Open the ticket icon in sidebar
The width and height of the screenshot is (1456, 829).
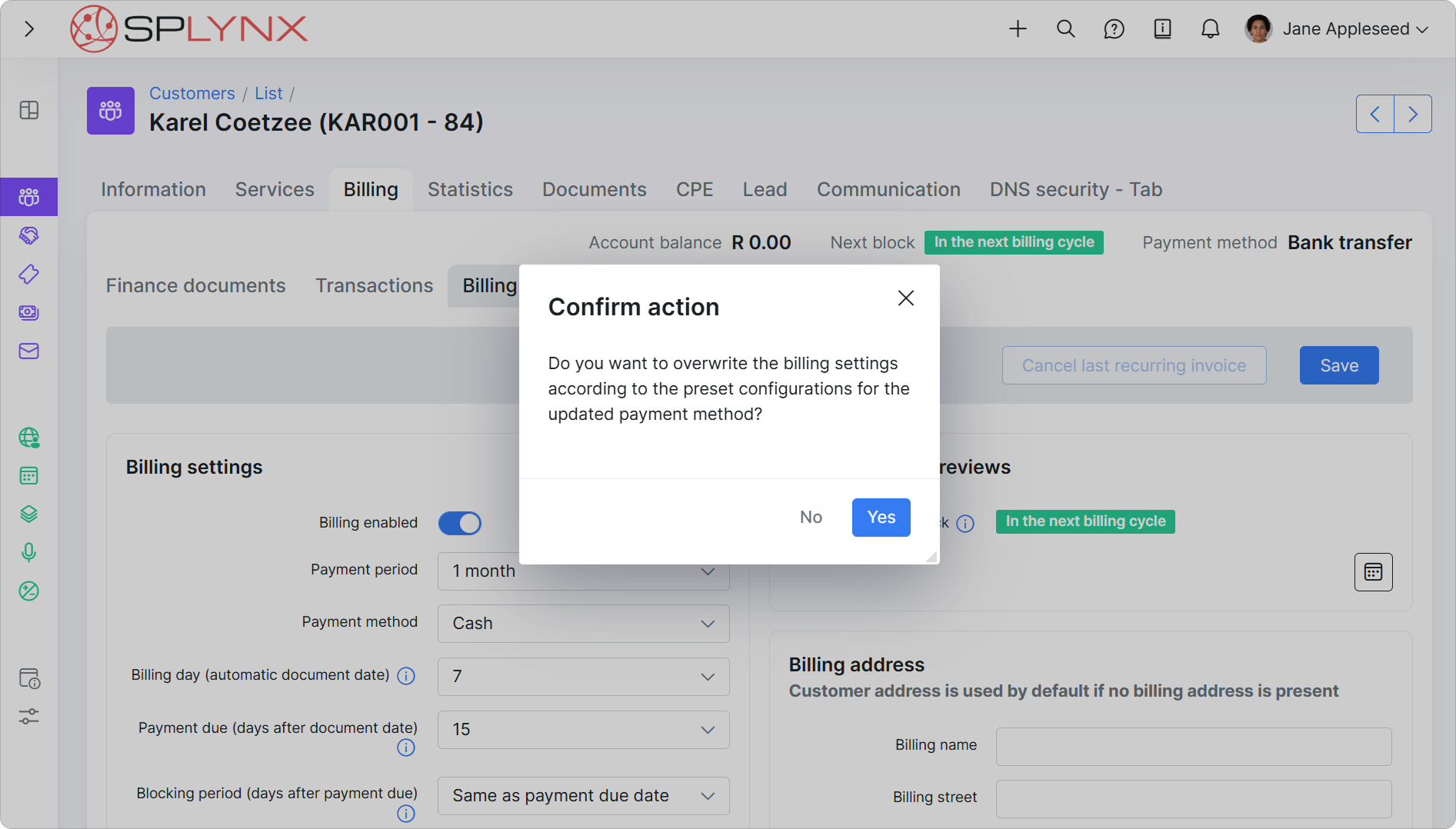[x=29, y=274]
